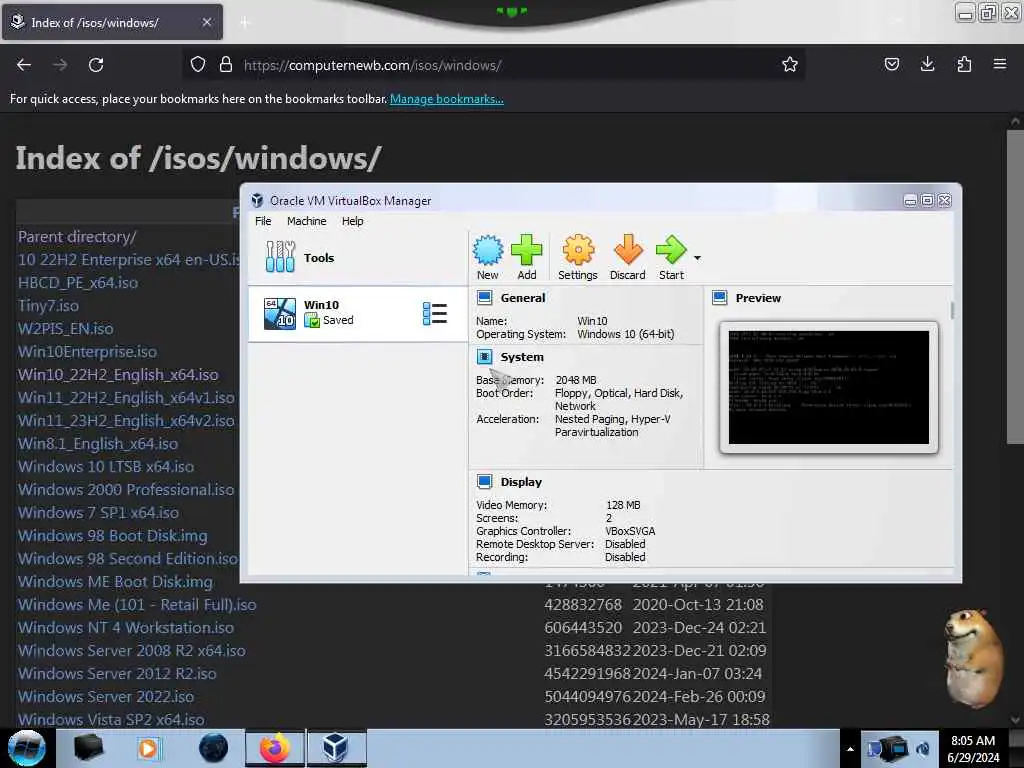This screenshot has width=1024, height=768.
Task: Click Windows Me (101 - Retail Full).iso link
Action: 137,605
